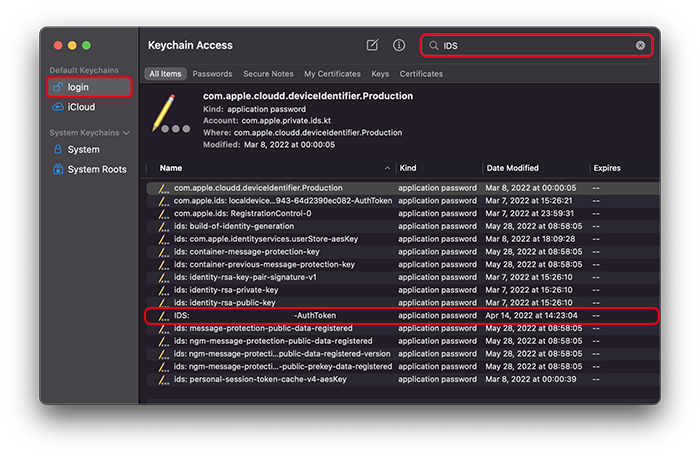Click pencil icon of identity-rsa-private-key row
The height and width of the screenshot is (457, 700).
pyautogui.click(x=163, y=291)
